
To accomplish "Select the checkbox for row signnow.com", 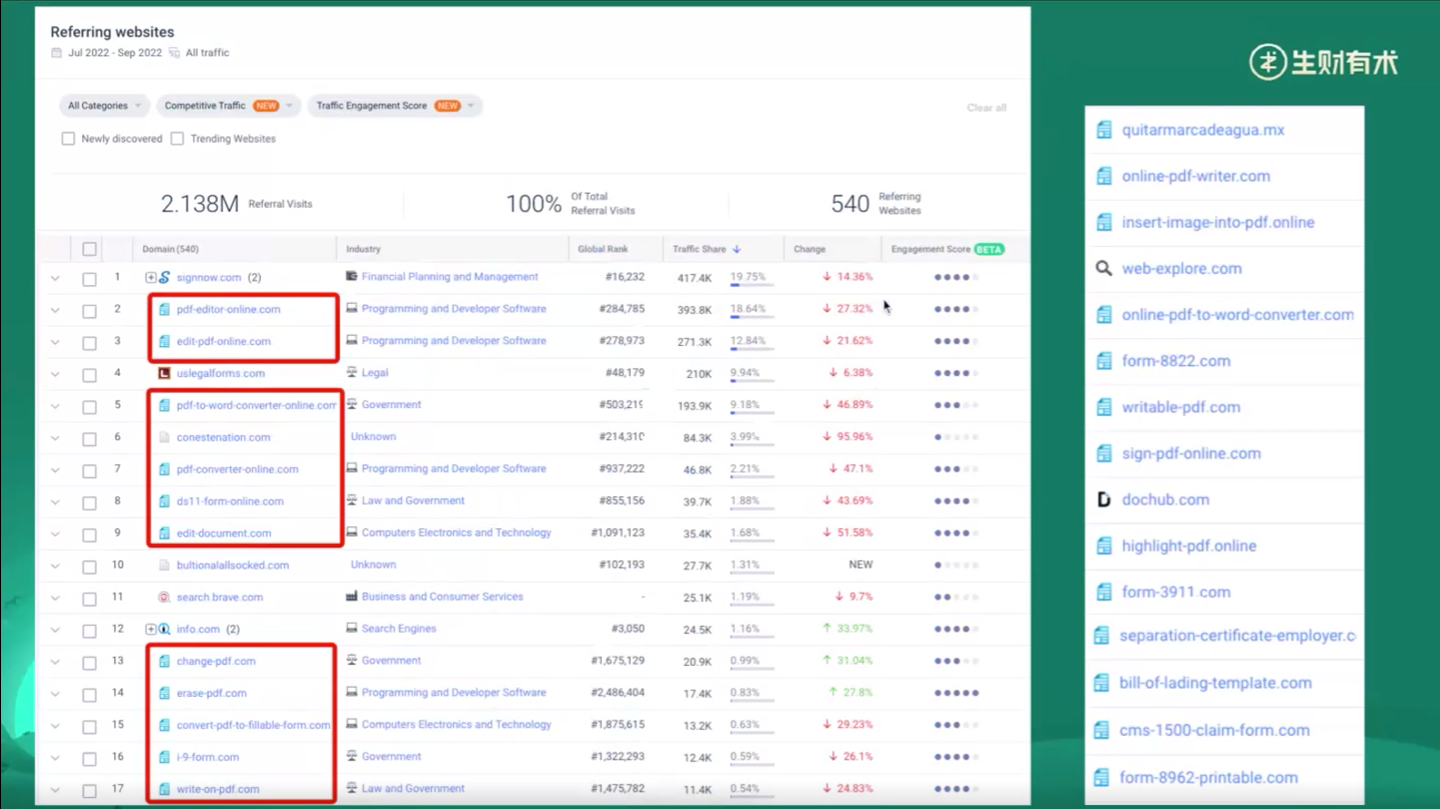I will (x=89, y=278).
